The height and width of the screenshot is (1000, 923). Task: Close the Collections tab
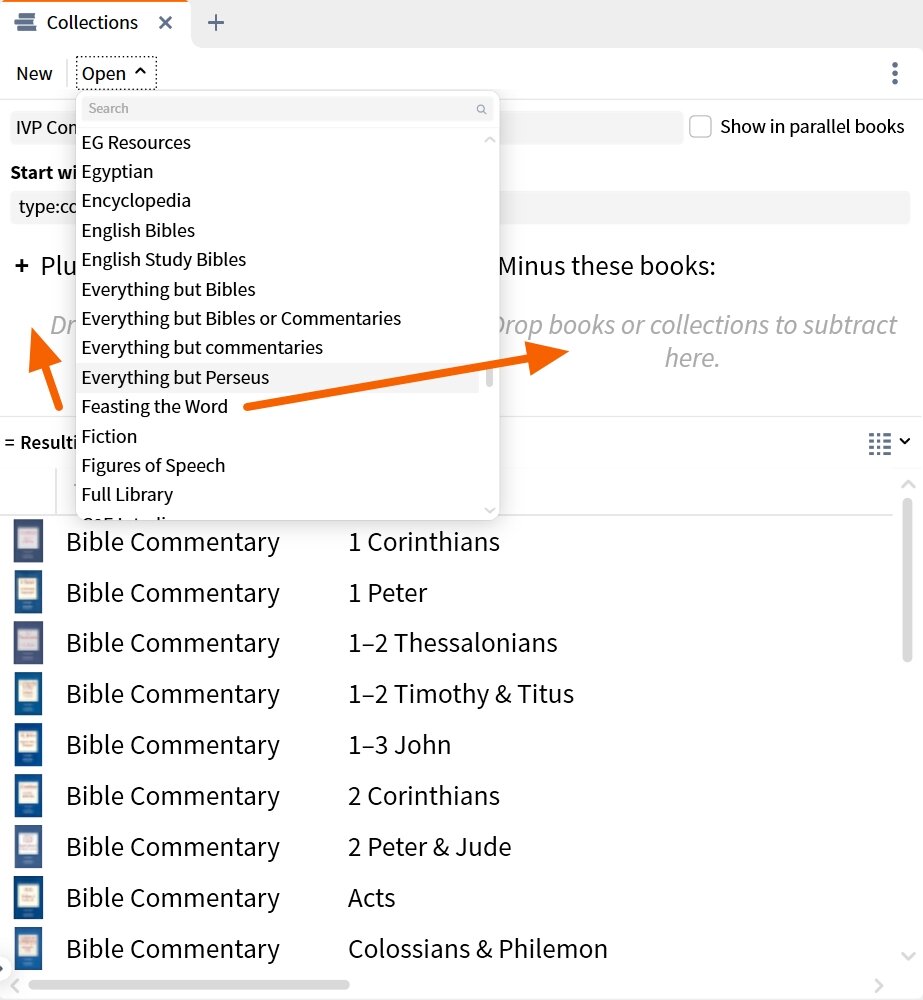[x=165, y=22]
